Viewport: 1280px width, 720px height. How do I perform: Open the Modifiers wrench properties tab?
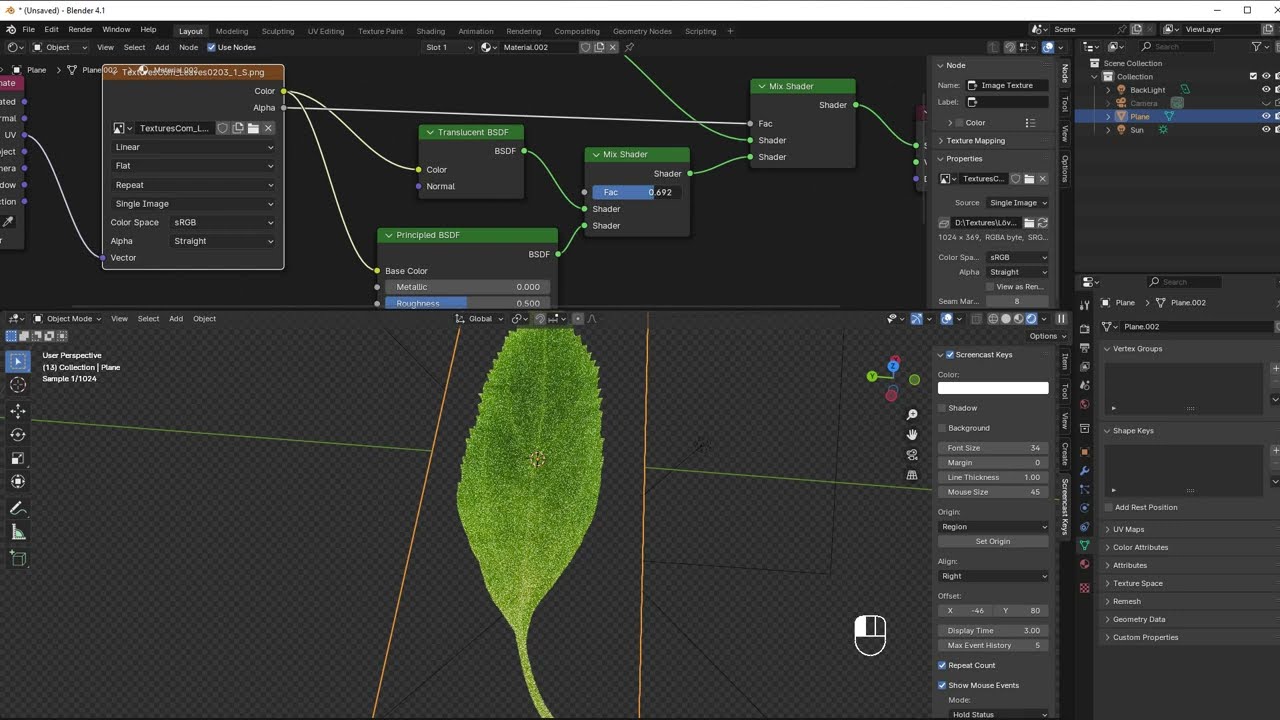click(x=1085, y=470)
